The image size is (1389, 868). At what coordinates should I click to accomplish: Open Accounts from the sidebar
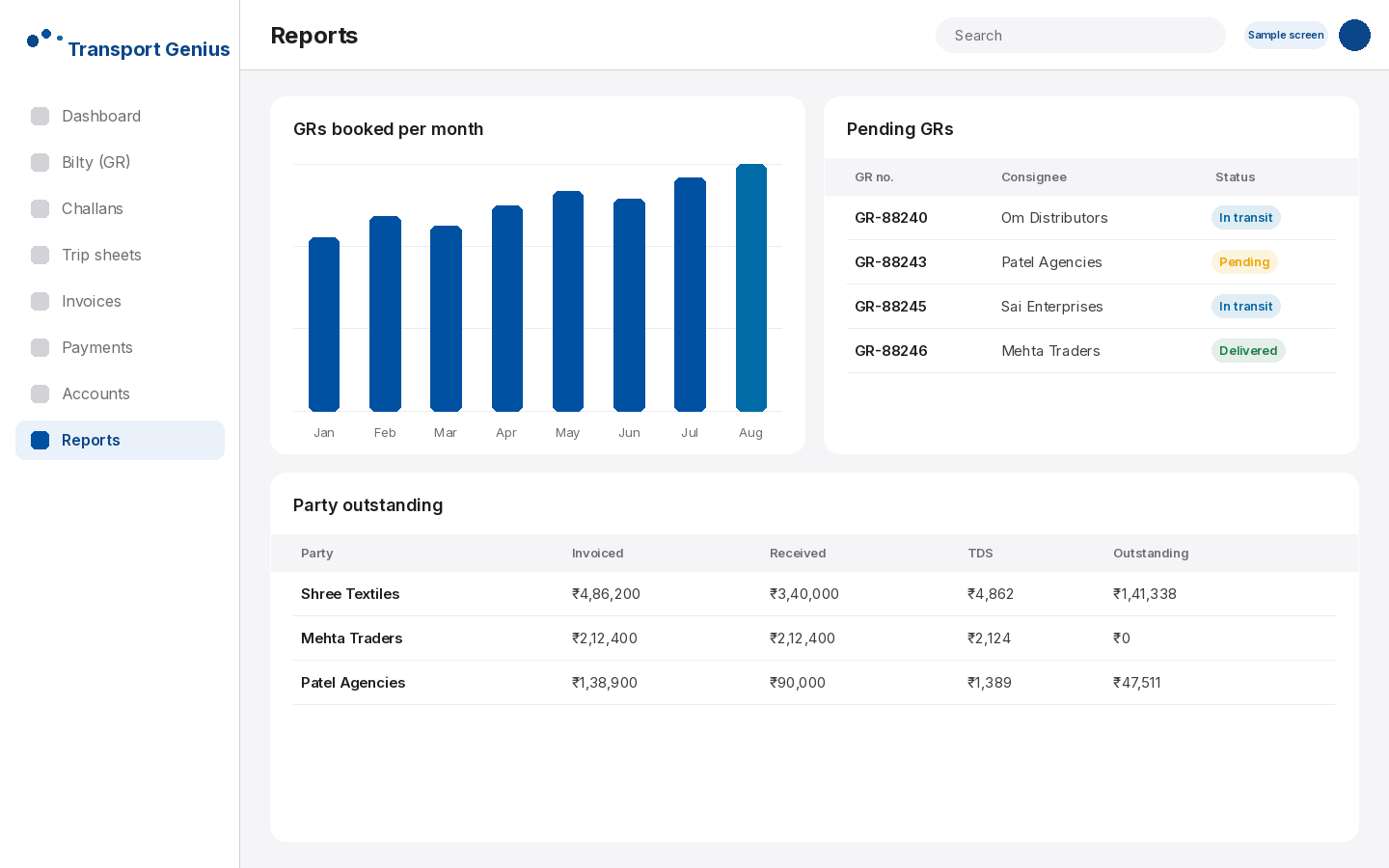pyautogui.click(x=120, y=393)
